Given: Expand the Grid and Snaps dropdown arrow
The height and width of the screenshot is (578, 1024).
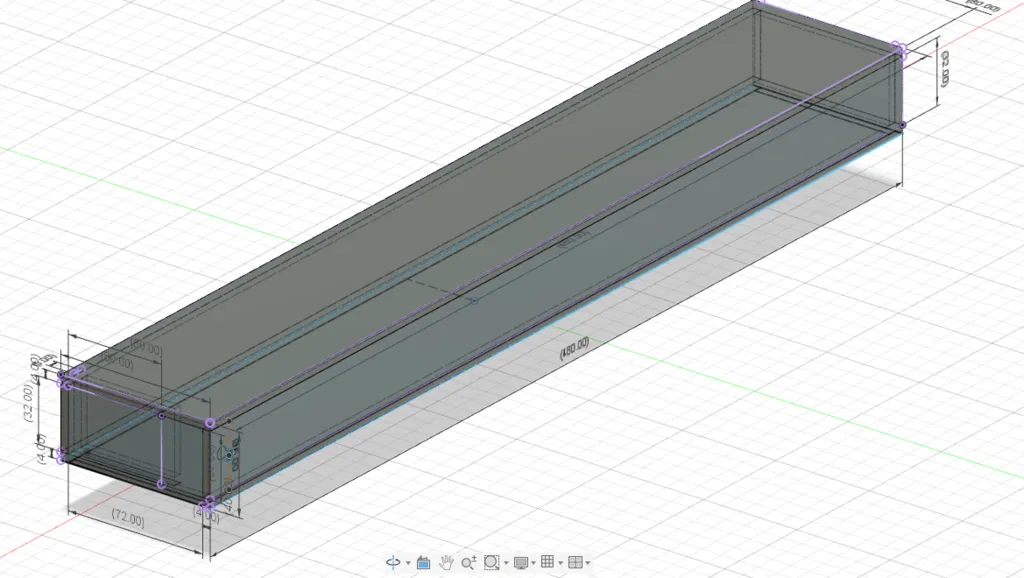Looking at the screenshot, I should tap(559, 562).
